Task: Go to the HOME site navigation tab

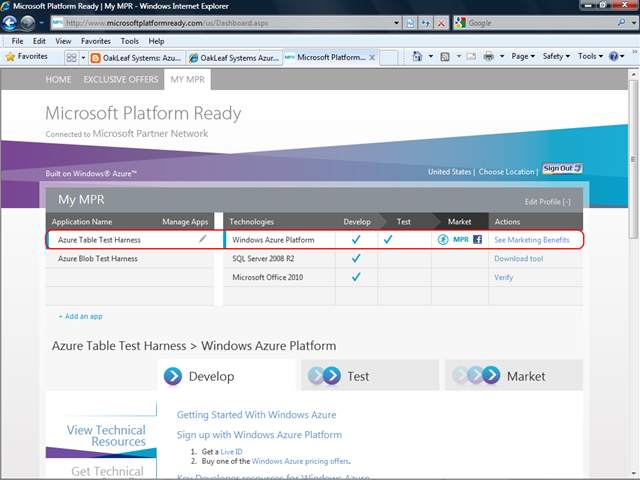Action: tap(58, 80)
